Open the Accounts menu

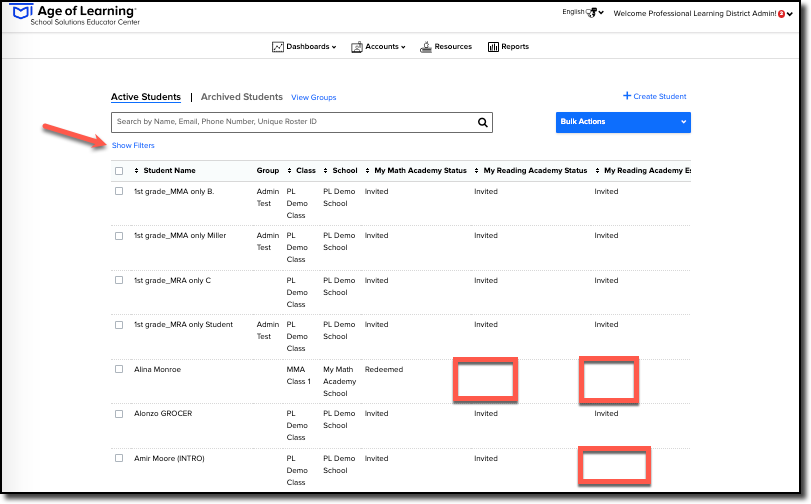(379, 47)
